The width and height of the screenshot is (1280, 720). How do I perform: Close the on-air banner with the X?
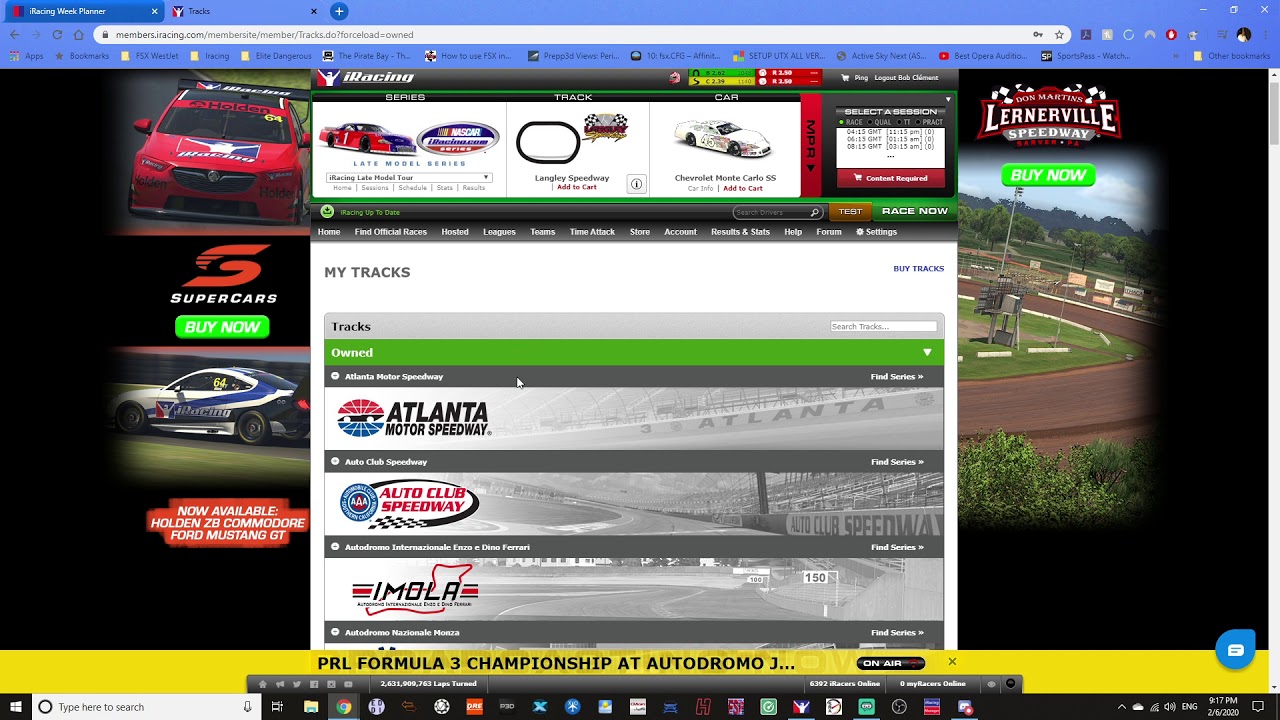click(x=952, y=662)
